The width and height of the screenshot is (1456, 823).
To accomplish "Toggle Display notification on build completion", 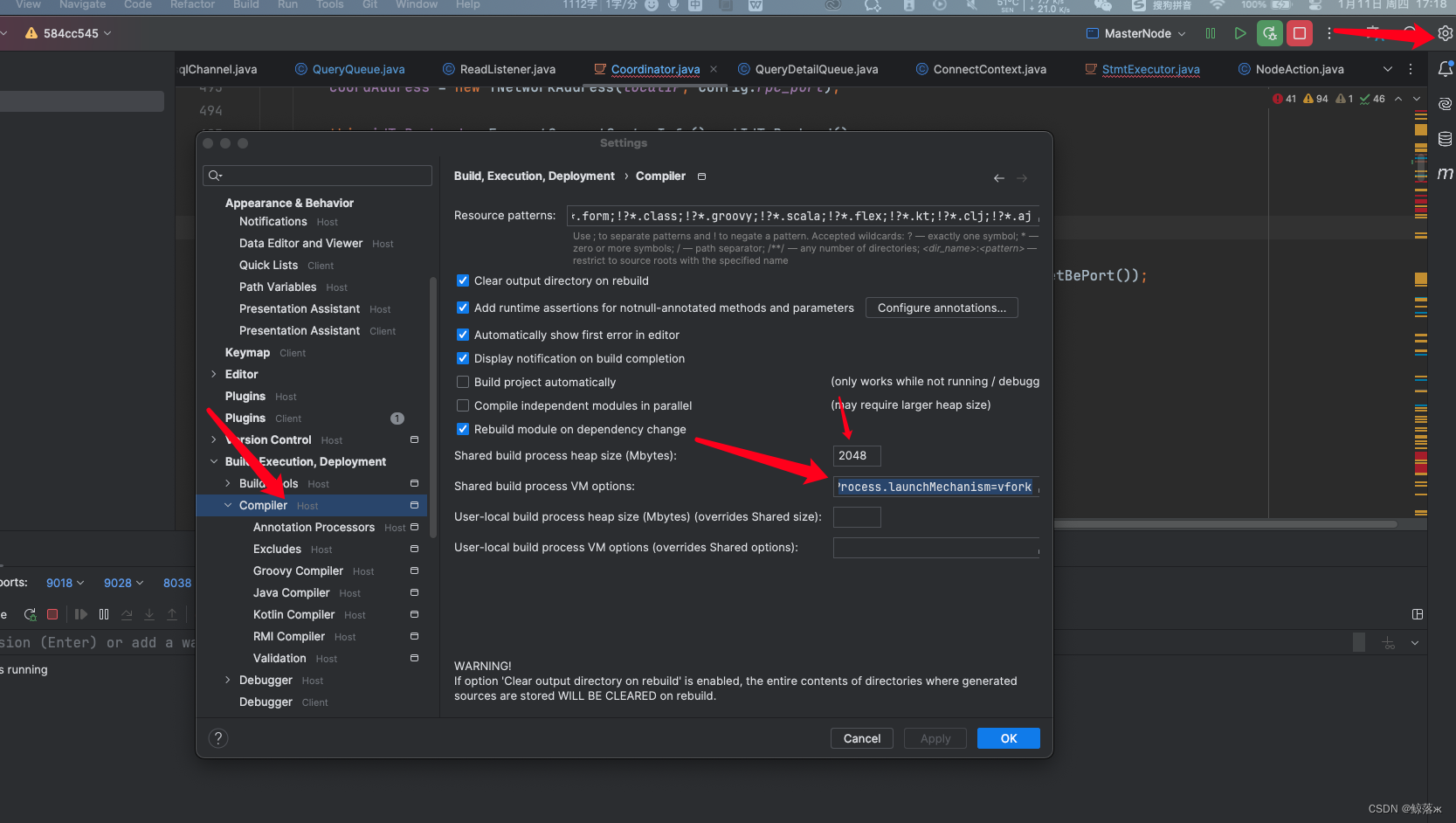I will (463, 358).
